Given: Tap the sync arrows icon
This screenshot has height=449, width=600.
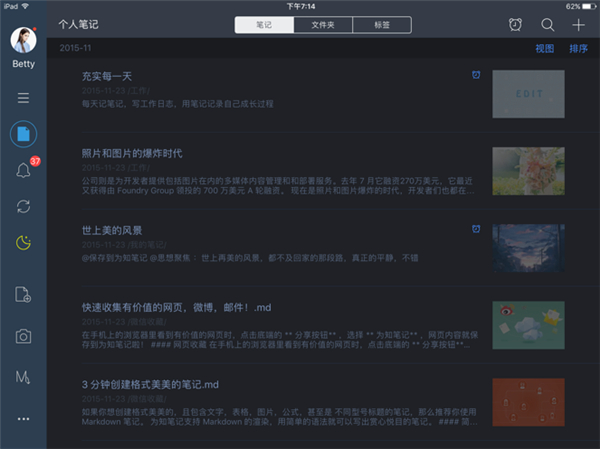Looking at the screenshot, I should 23,205.
